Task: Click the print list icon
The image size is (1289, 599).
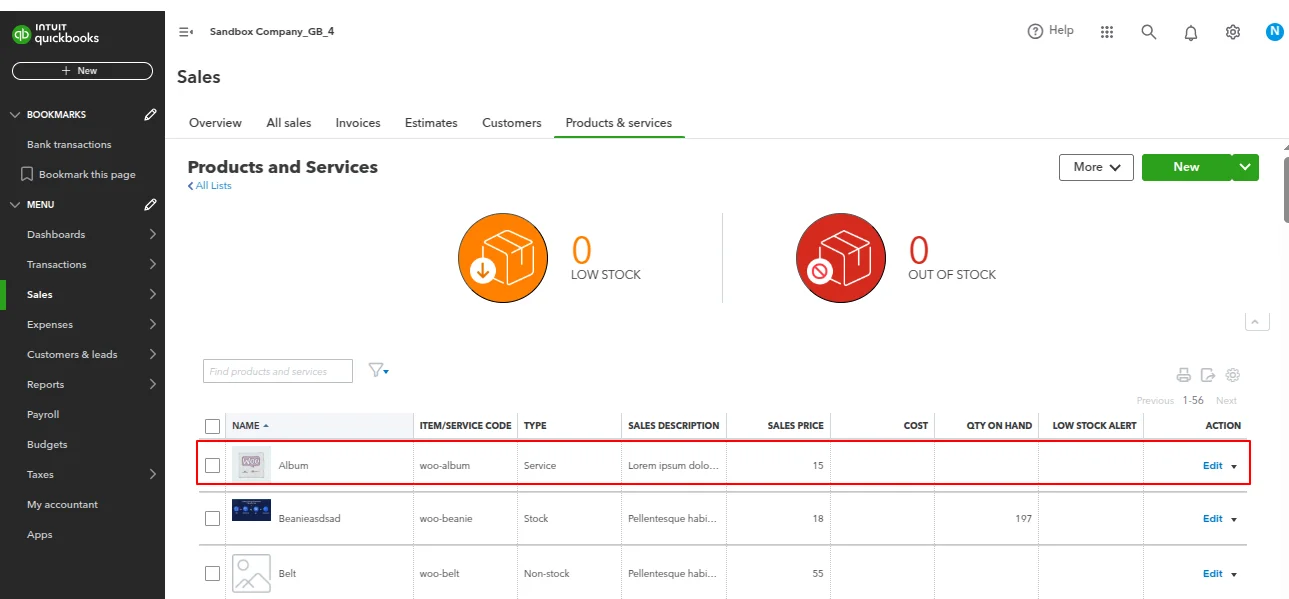Action: point(1184,375)
